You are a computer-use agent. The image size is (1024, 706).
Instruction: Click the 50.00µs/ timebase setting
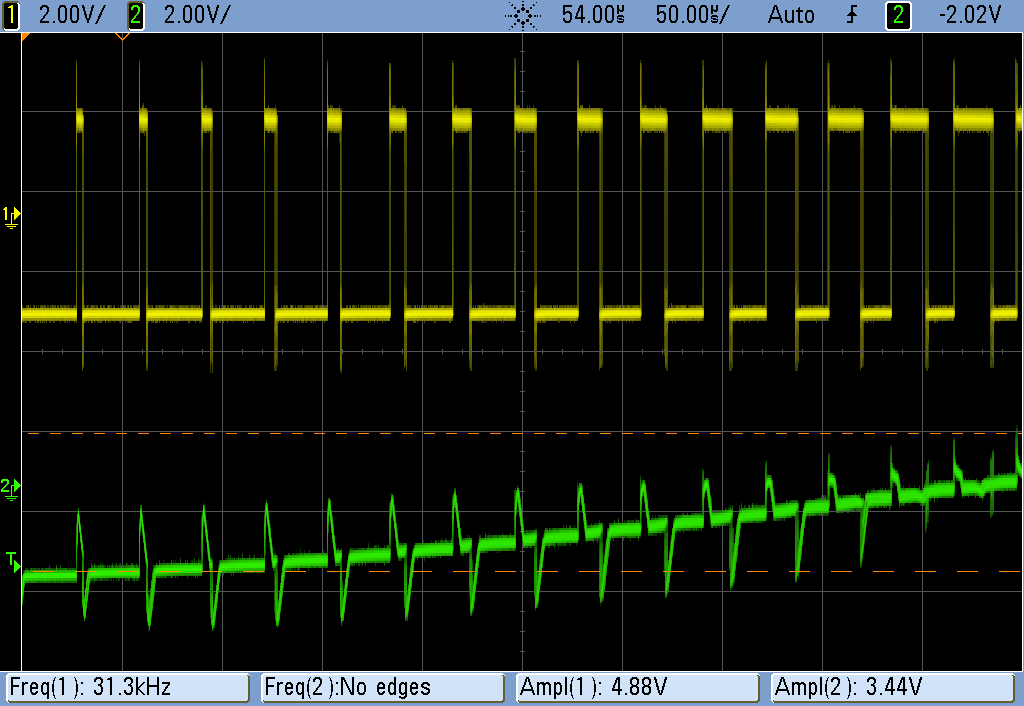click(693, 14)
